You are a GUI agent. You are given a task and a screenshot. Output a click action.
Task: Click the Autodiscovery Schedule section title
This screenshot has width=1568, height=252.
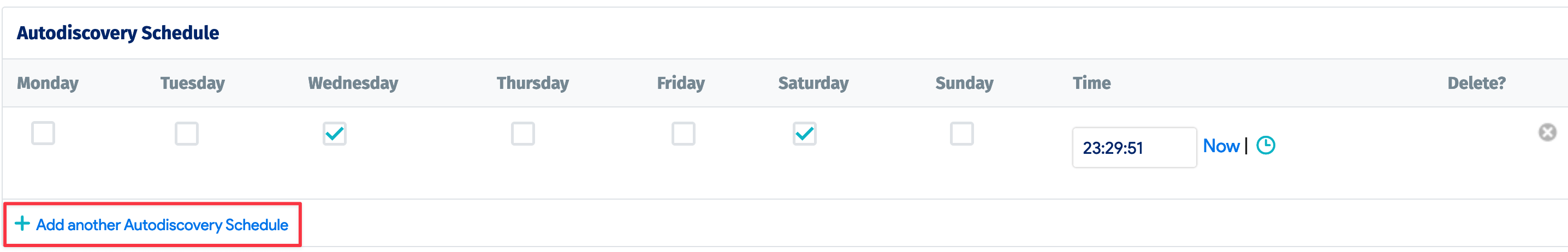point(118,33)
